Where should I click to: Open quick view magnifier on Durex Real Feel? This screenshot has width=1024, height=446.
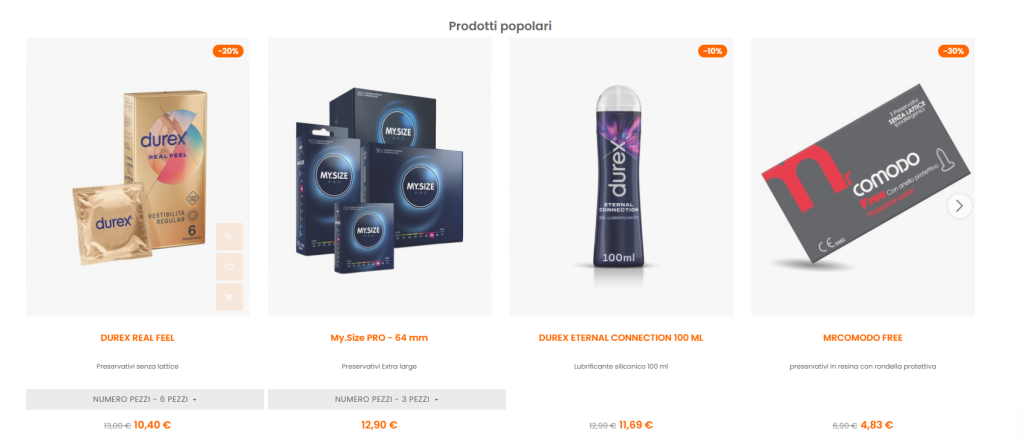229,236
